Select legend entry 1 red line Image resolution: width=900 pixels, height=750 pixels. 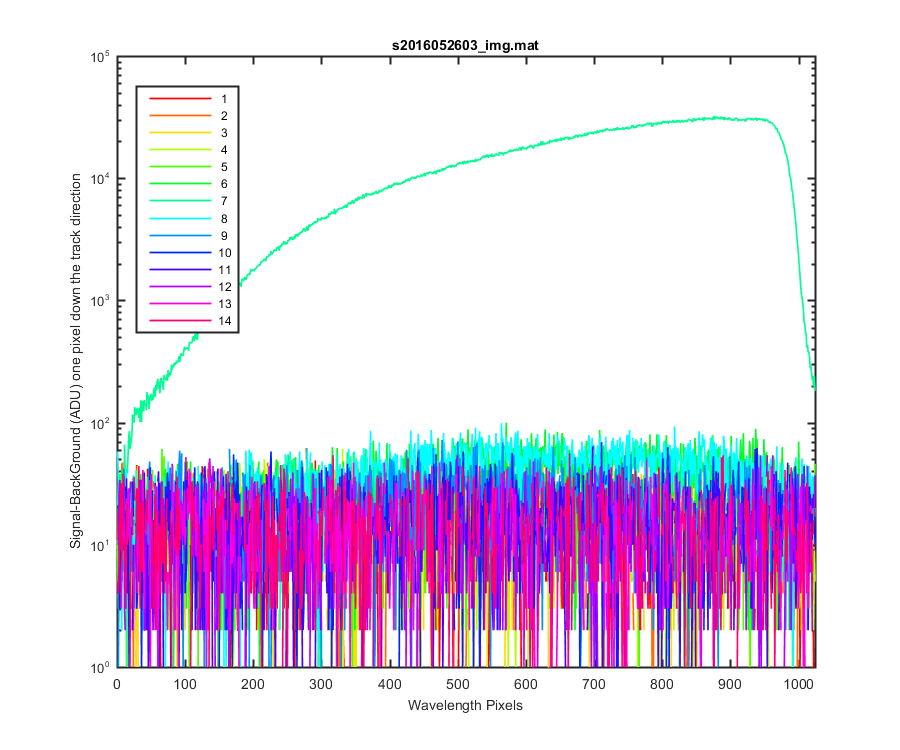[x=180, y=99]
